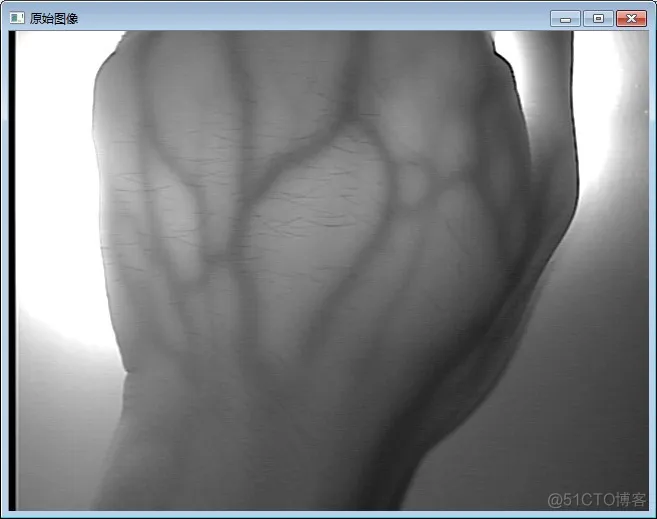Click the 原始图像 title text

pos(54,18)
